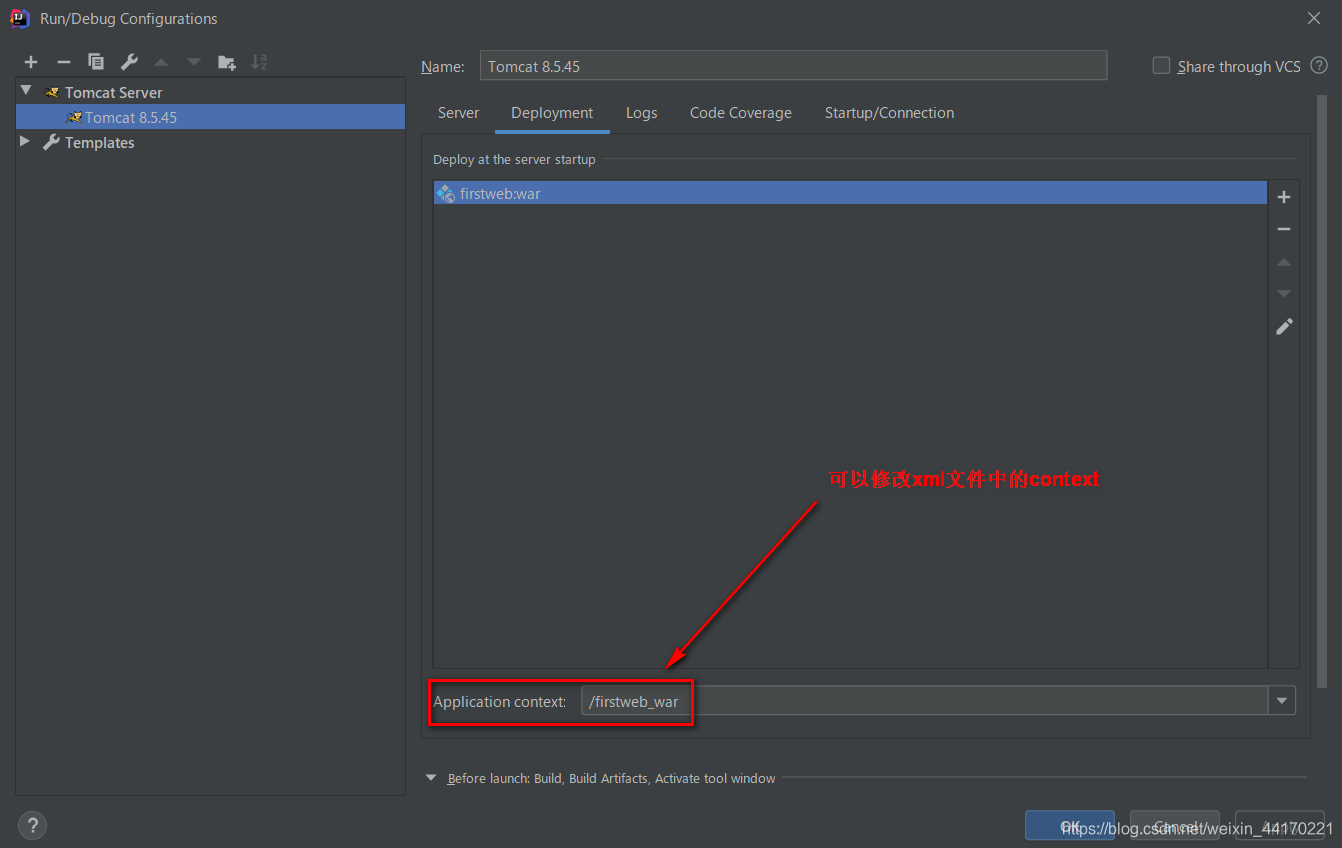Click the Application context text field

pyautogui.click(x=925, y=701)
